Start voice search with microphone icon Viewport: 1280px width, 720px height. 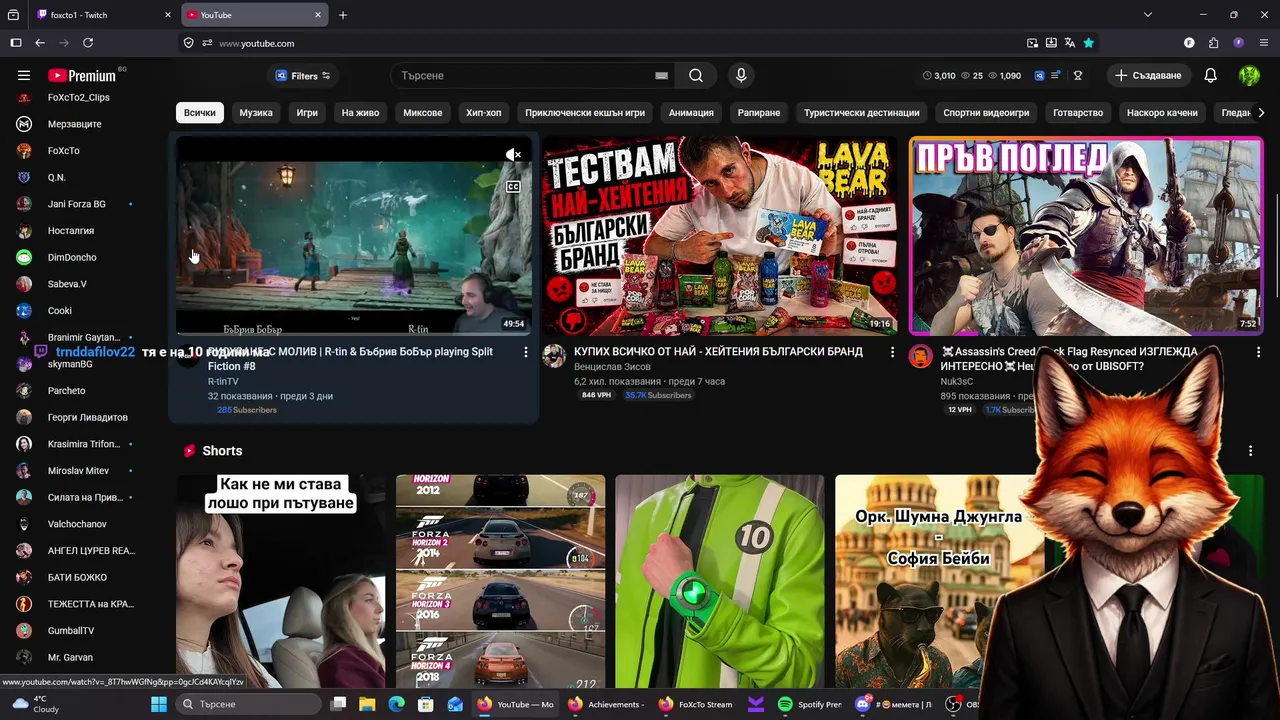741,75
